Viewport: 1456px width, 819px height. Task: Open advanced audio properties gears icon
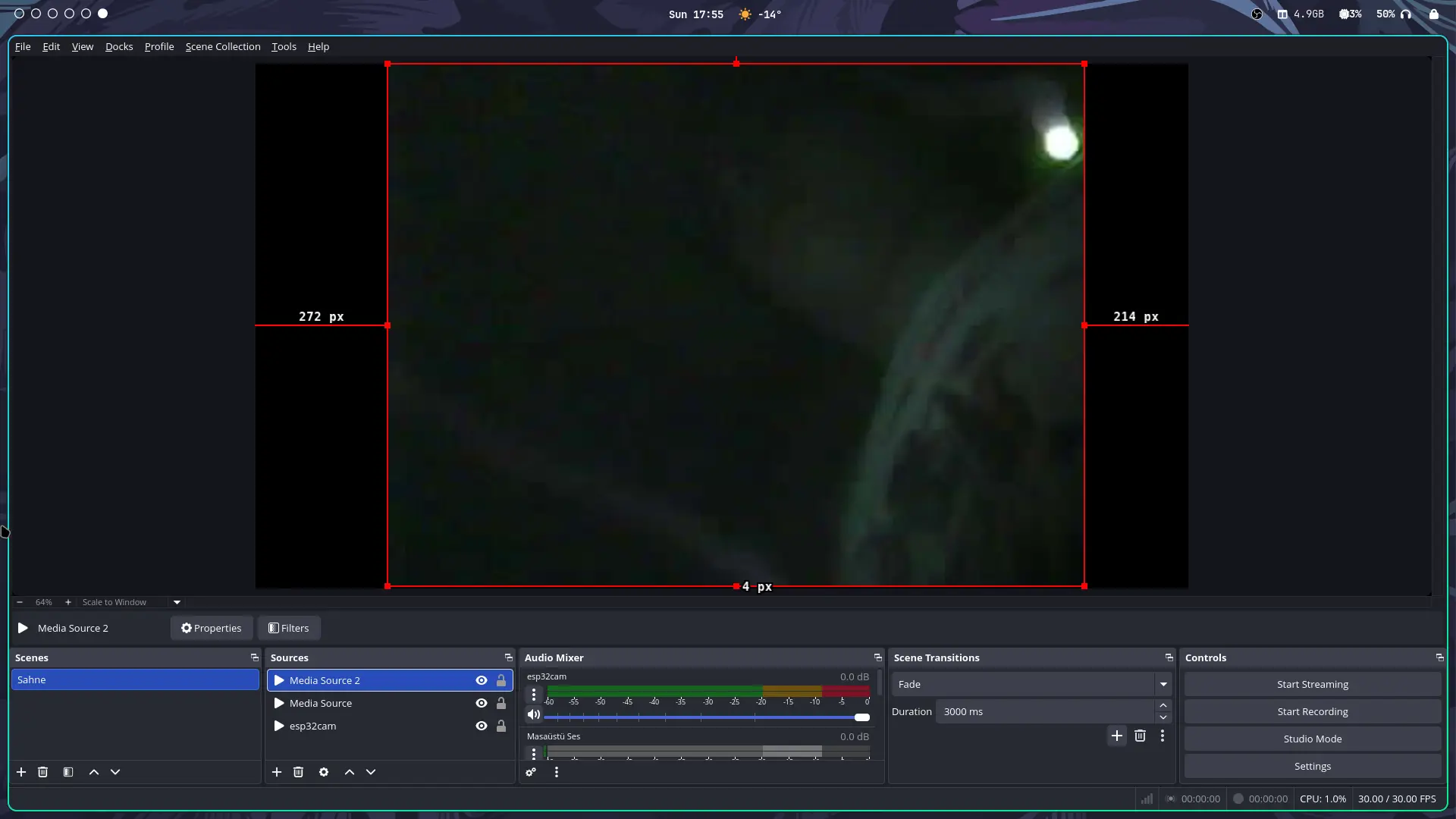coord(531,772)
